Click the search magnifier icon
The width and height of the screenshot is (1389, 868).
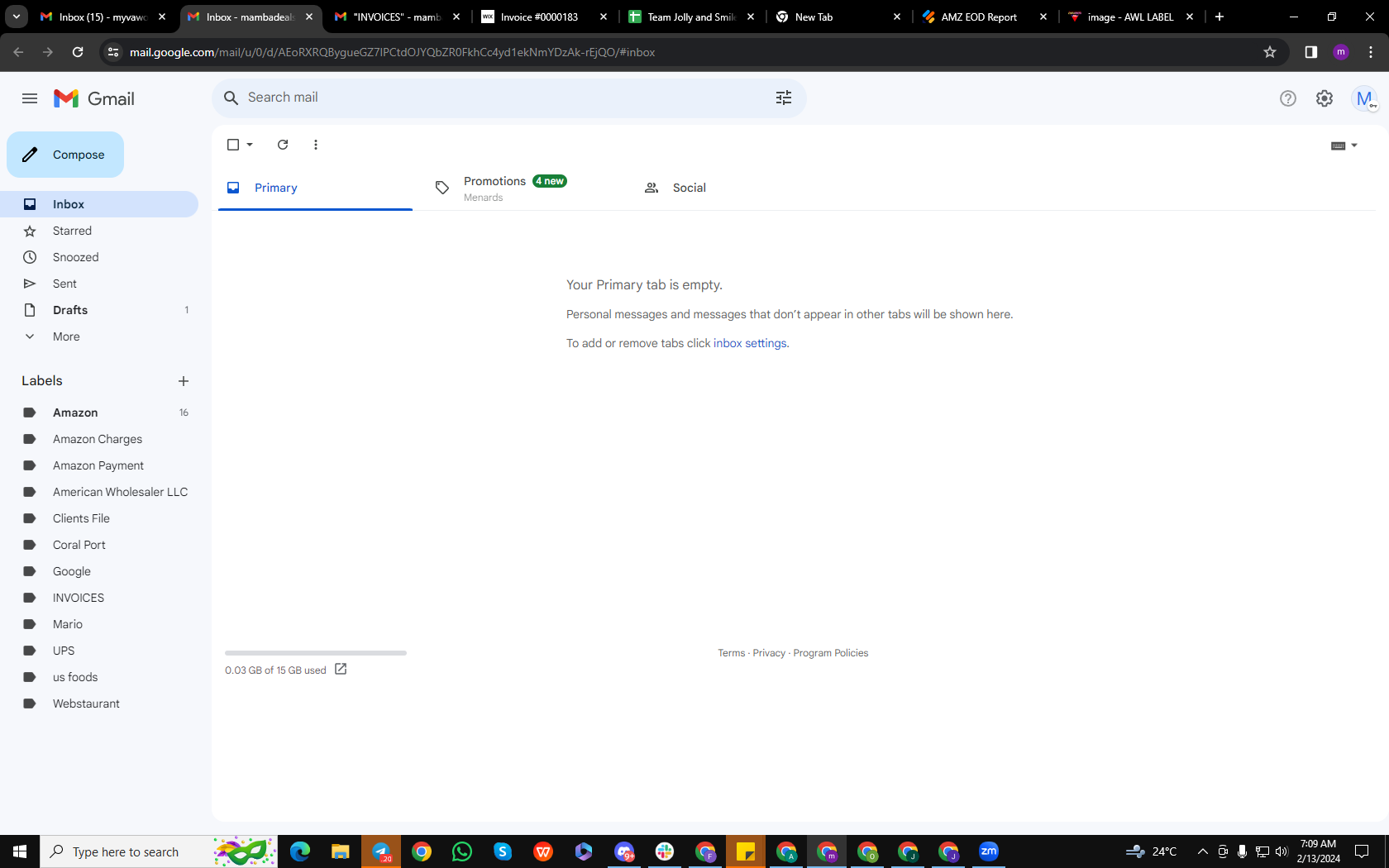pyautogui.click(x=231, y=98)
